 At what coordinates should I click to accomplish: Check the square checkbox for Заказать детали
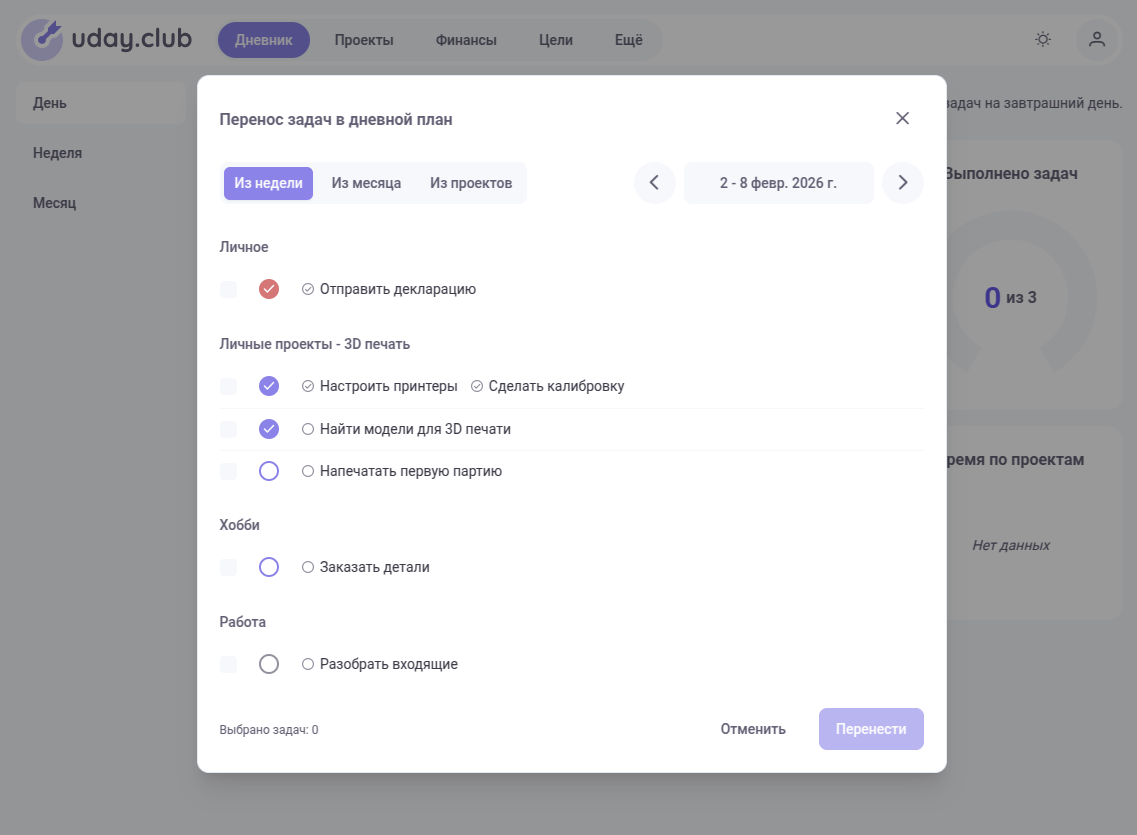(228, 567)
